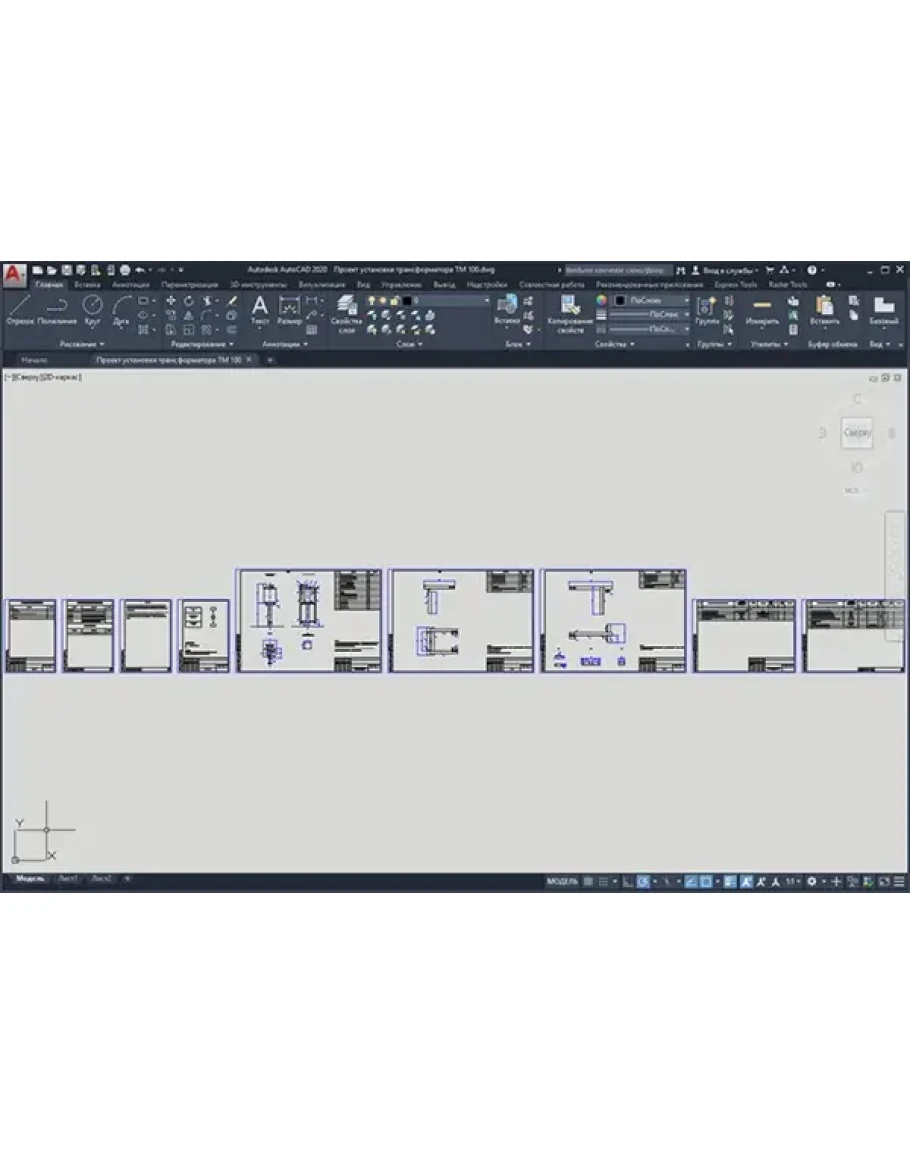910x1155 pixels.
Task: Open the Лист1 layout tab
Action: (68, 879)
